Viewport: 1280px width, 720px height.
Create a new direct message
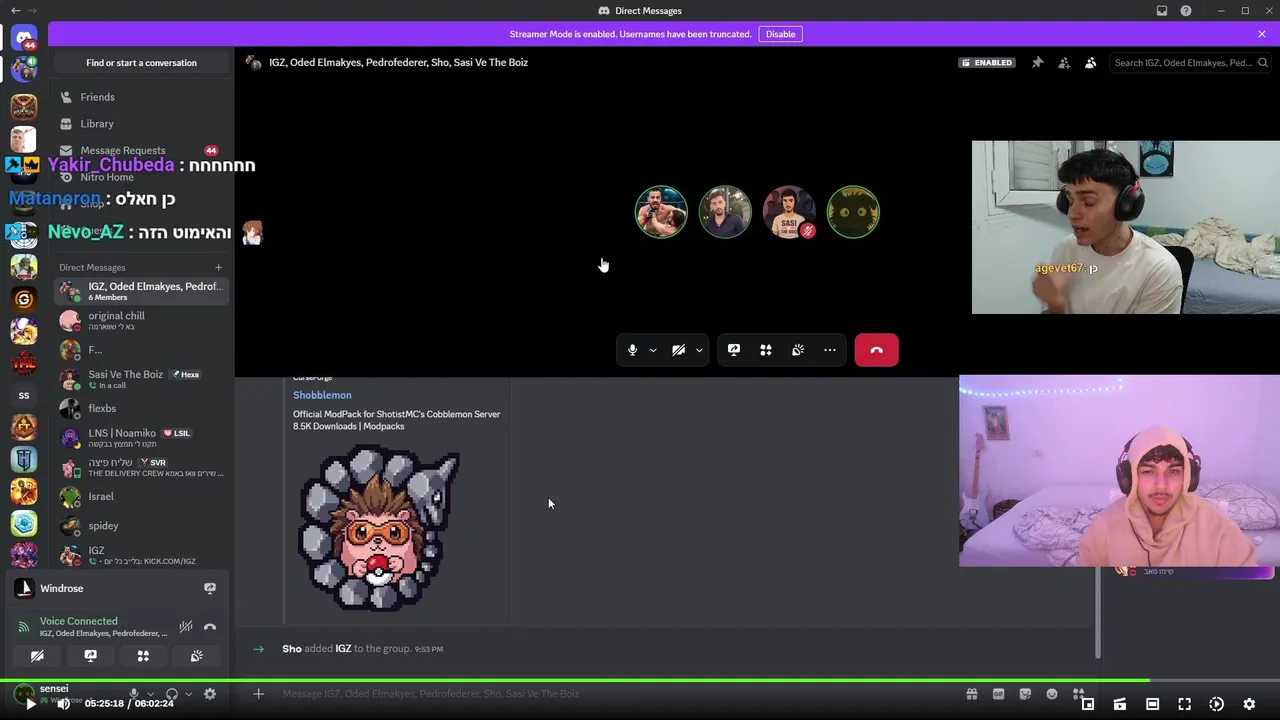coord(218,267)
